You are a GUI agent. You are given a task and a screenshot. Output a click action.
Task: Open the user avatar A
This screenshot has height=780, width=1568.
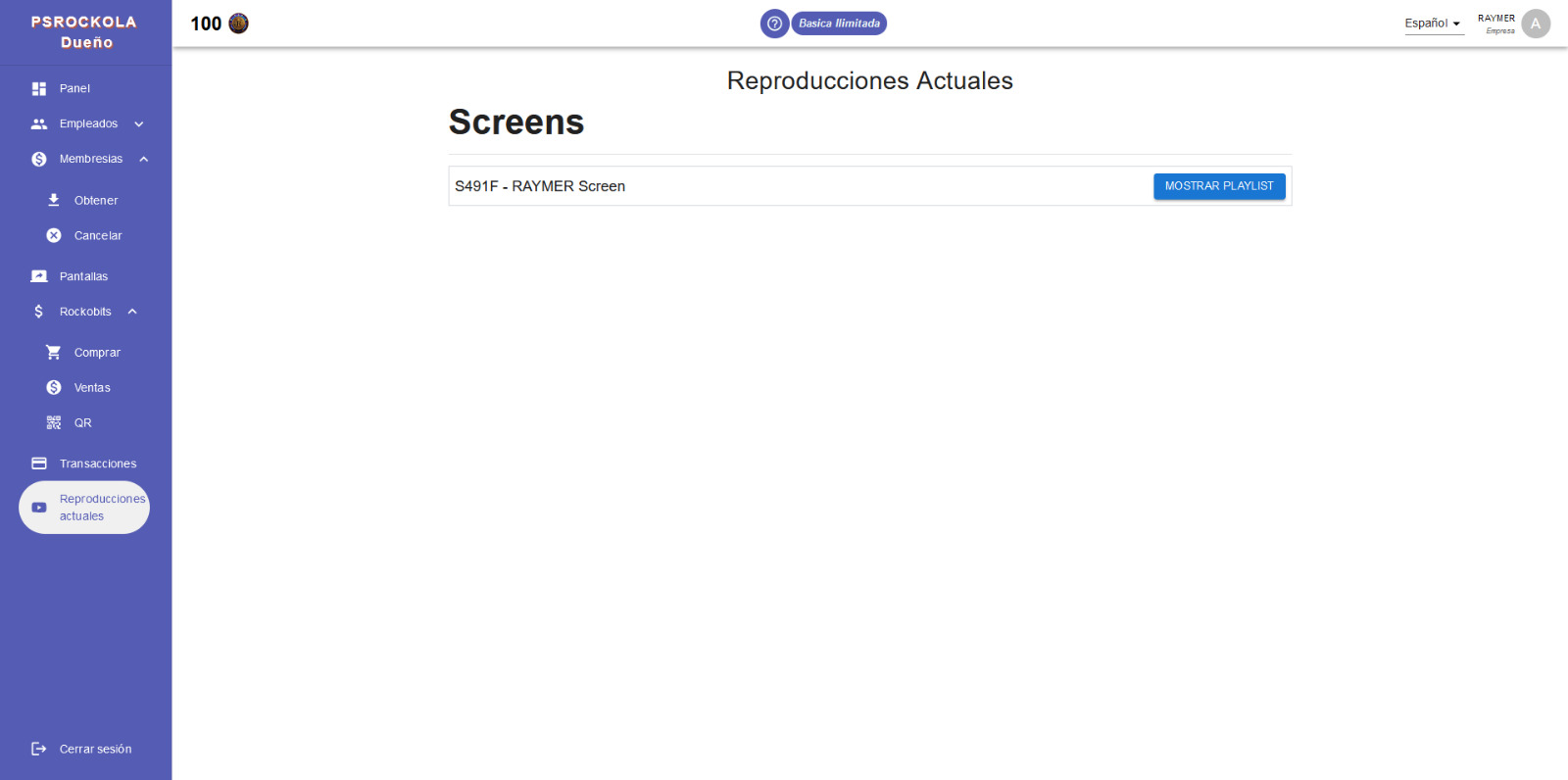pos(1536,24)
